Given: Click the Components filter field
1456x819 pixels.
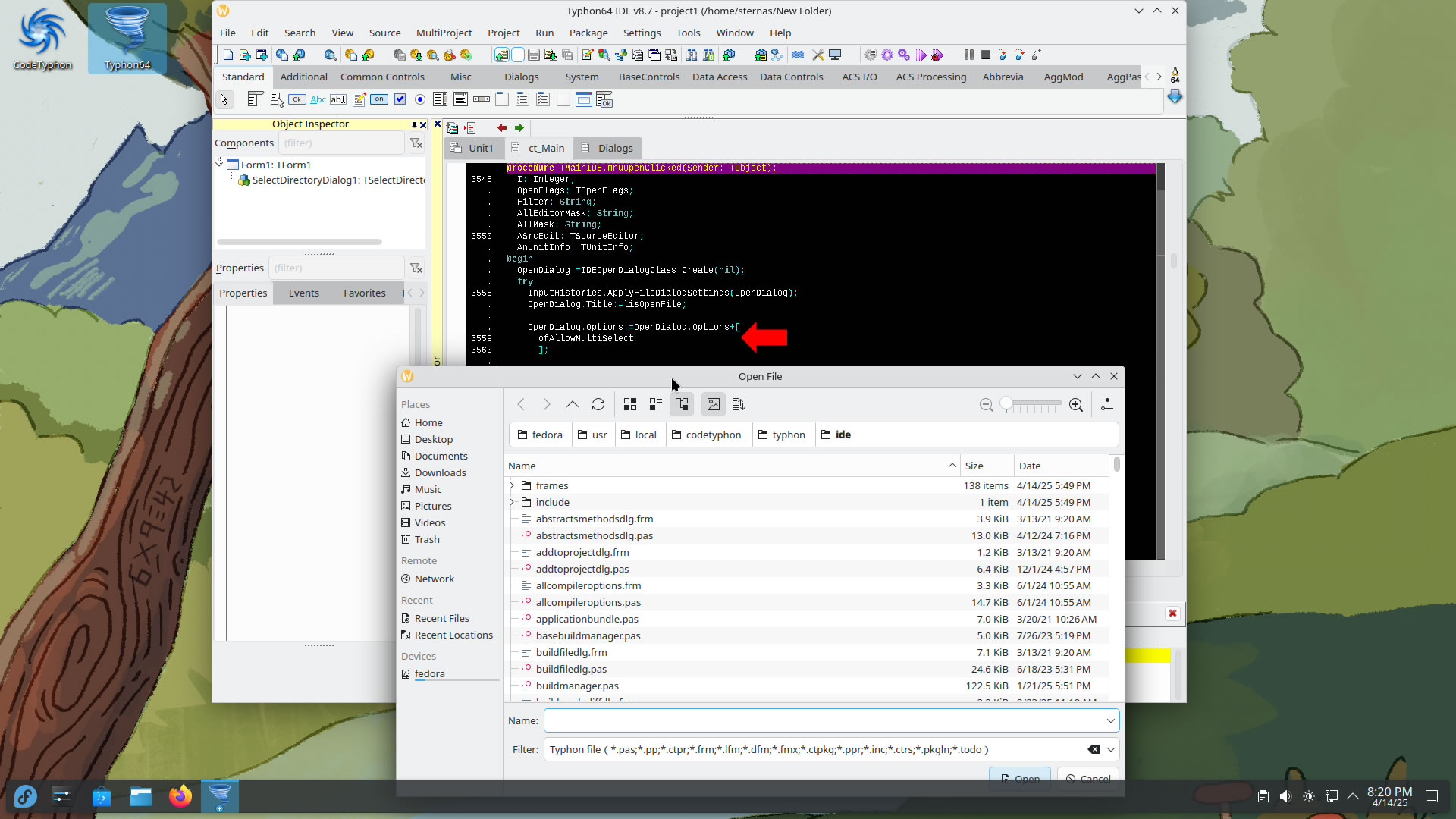Looking at the screenshot, I should click(341, 143).
